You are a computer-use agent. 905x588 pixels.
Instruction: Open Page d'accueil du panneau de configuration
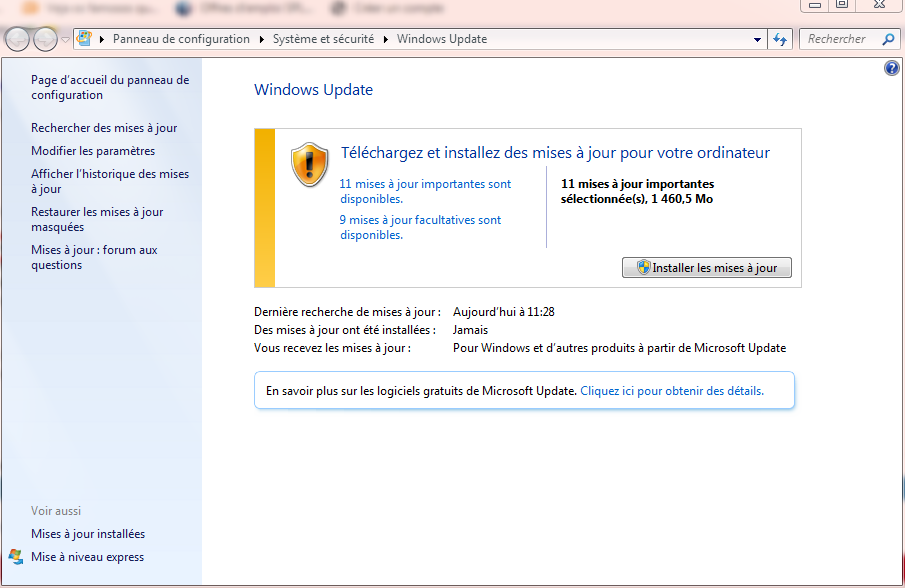110,87
